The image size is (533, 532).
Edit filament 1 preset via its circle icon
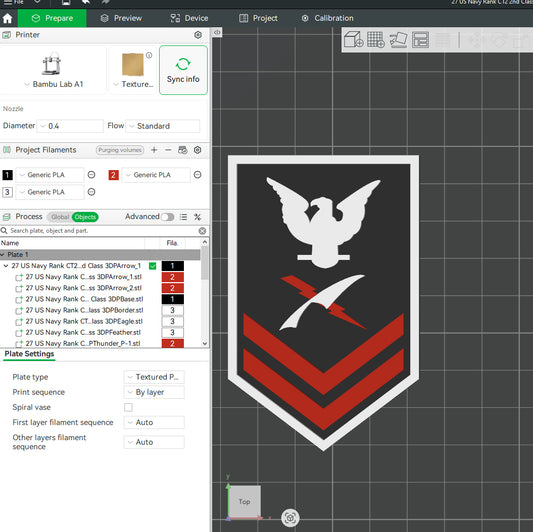coord(91,175)
